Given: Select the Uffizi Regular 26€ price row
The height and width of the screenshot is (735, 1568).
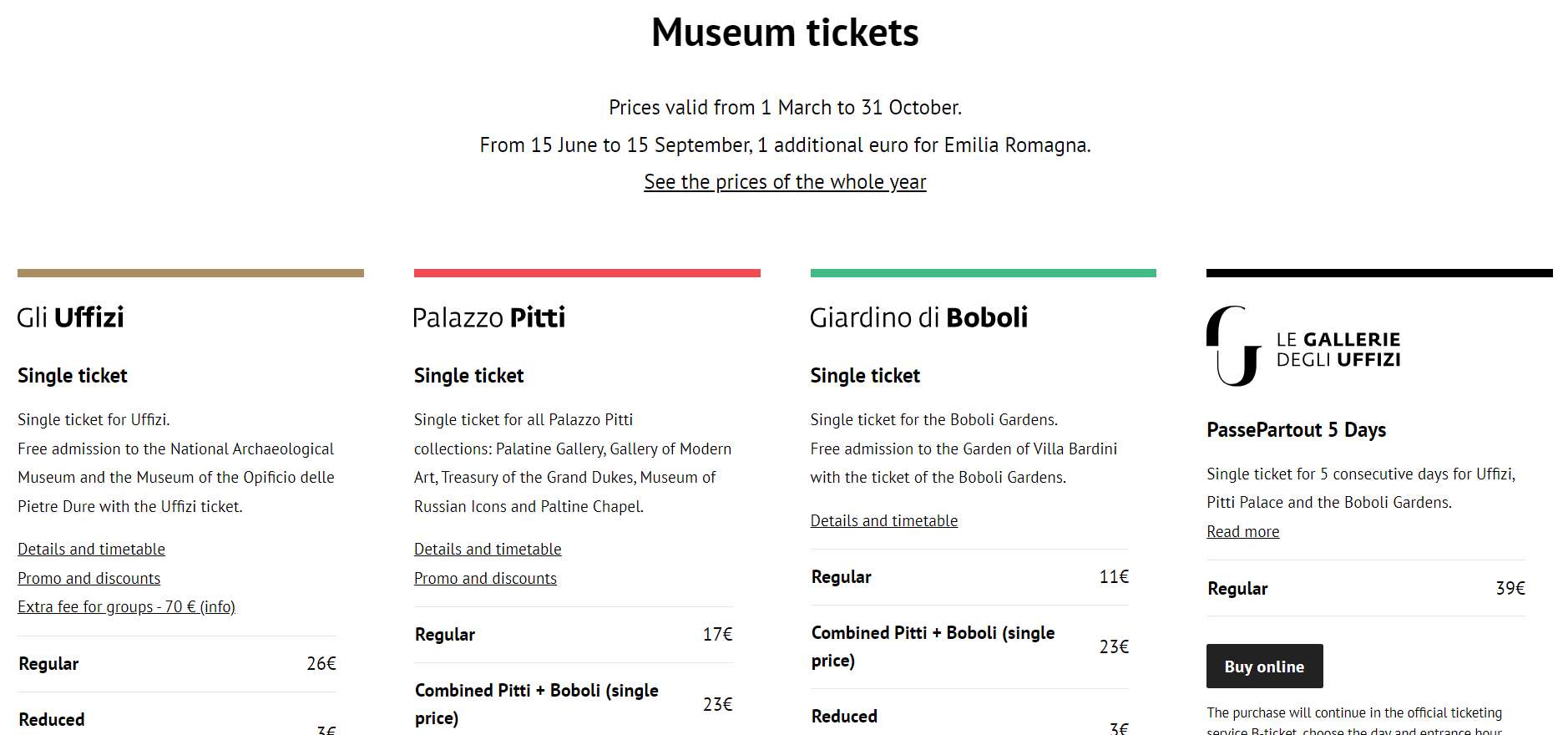Looking at the screenshot, I should click(177, 664).
